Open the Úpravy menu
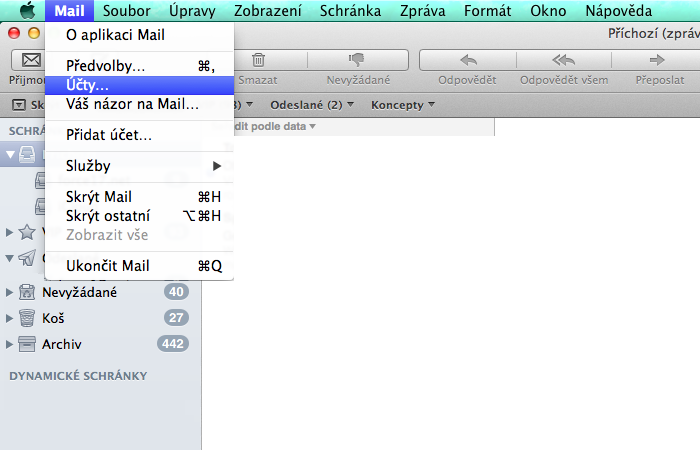 click(x=192, y=11)
